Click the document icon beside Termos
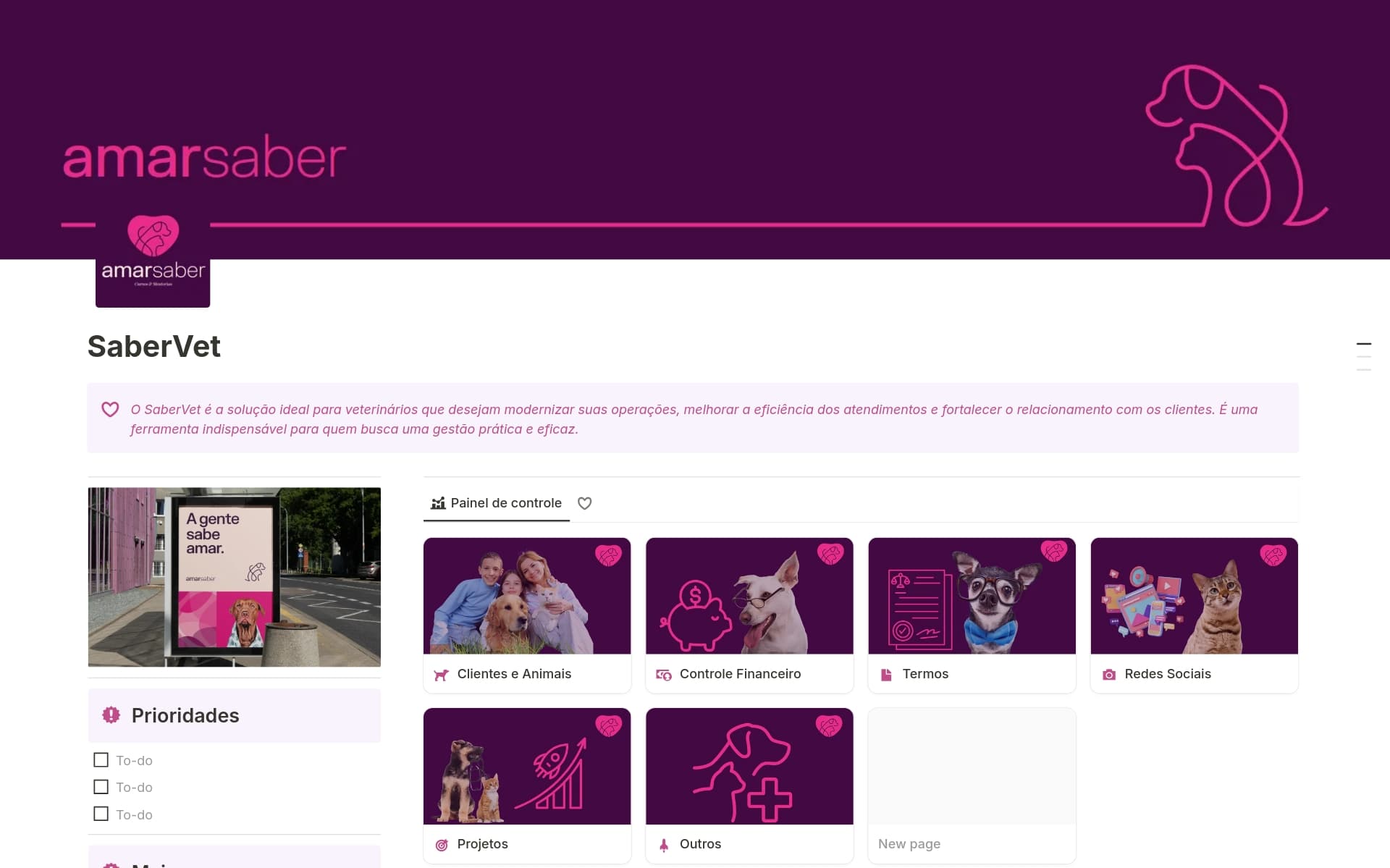This screenshot has height=868, width=1390. pyautogui.click(x=886, y=675)
